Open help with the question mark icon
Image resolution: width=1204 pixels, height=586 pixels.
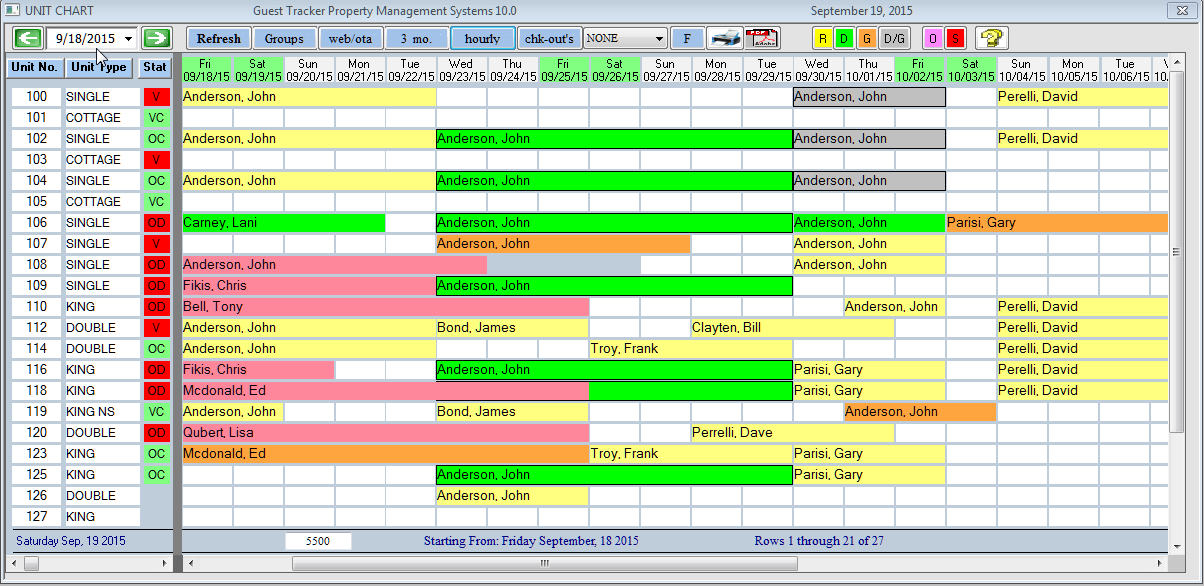[x=991, y=38]
